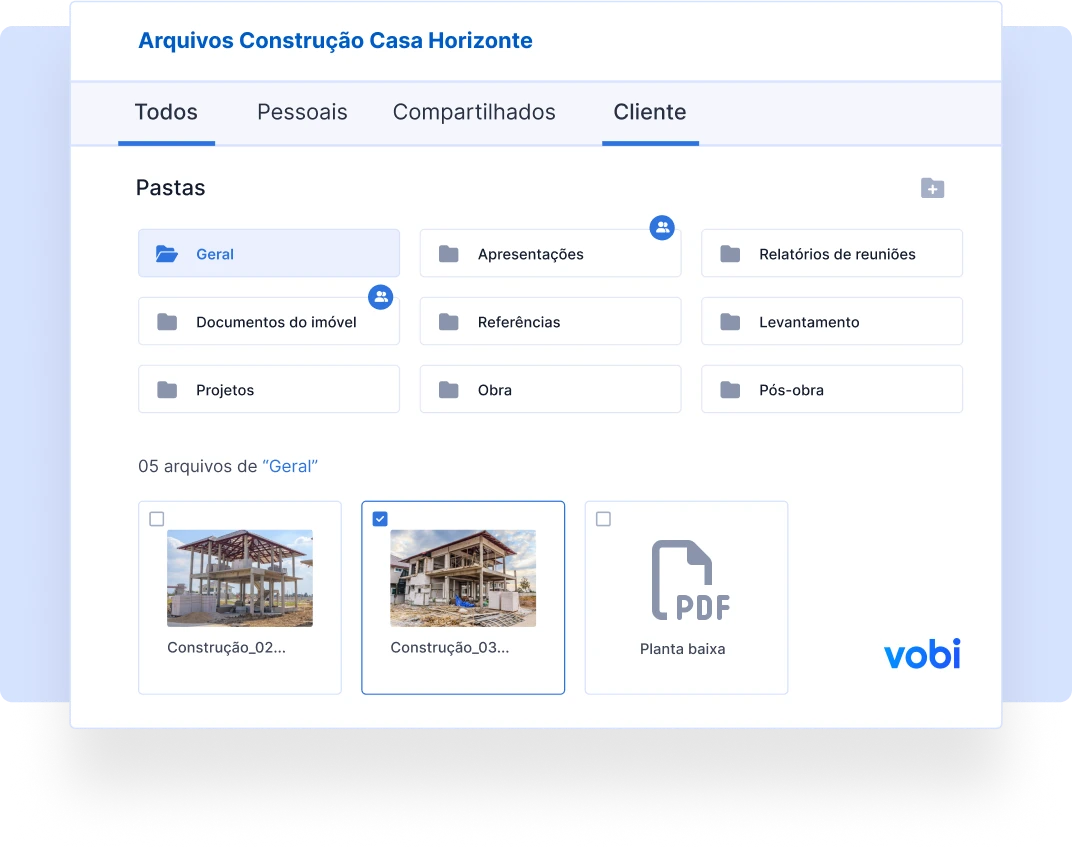This screenshot has width=1072, height=848.
Task: Open the Relatórios de reuniões folder
Action: [x=832, y=253]
